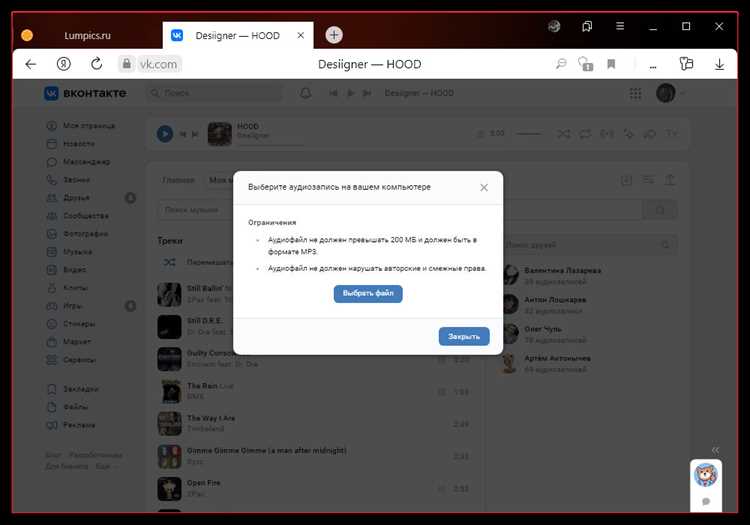
Task: Reload the page with the refresh icon
Action: (97, 64)
